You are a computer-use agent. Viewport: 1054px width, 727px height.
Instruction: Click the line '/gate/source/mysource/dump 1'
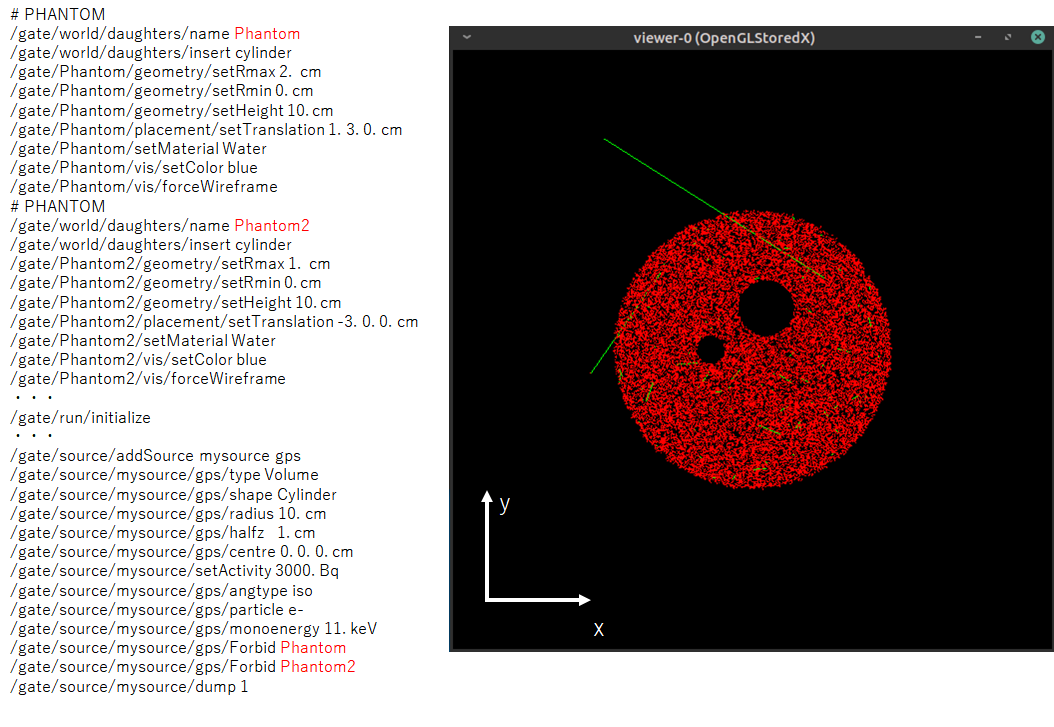tap(129, 687)
